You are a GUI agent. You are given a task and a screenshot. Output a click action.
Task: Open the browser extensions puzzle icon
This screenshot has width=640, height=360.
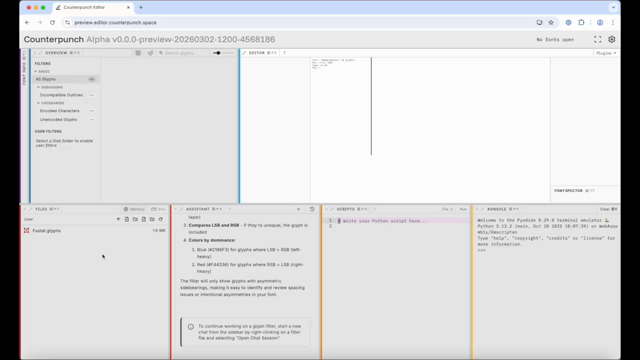pyautogui.click(x=582, y=22)
